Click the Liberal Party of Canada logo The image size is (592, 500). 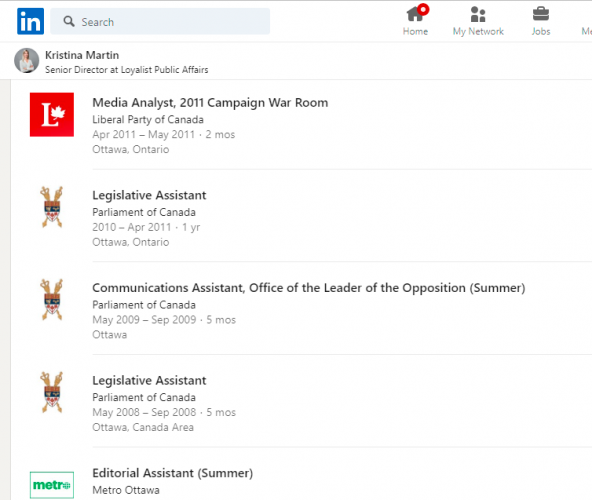[x=52, y=114]
